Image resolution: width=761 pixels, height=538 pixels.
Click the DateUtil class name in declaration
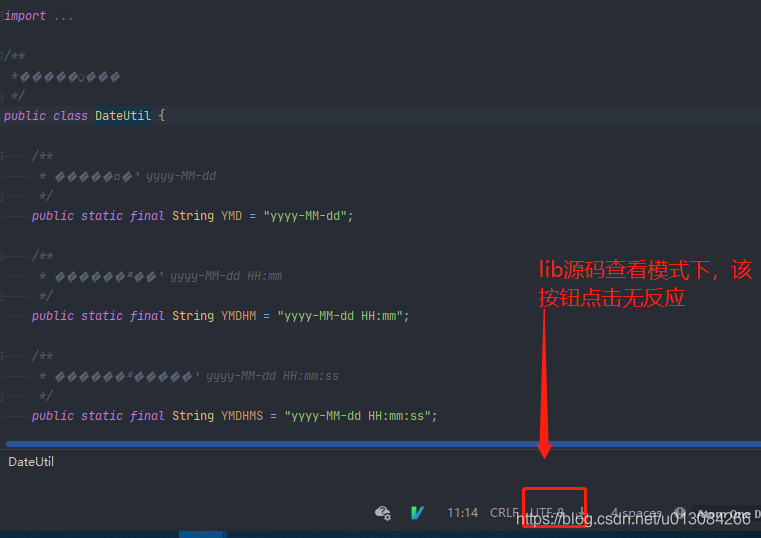123,116
